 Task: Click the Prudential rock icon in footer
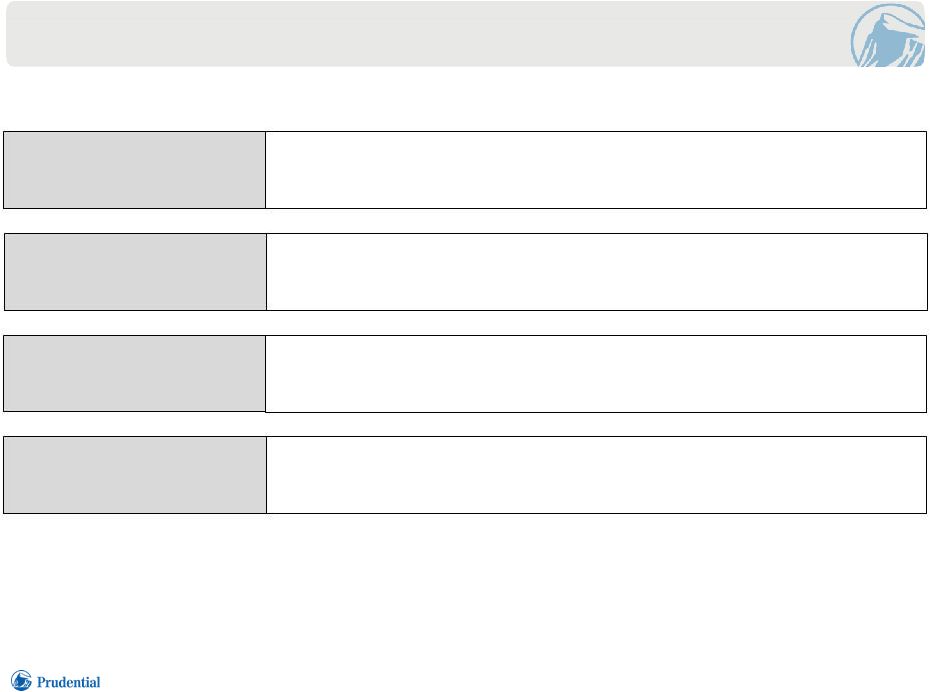tap(21, 681)
